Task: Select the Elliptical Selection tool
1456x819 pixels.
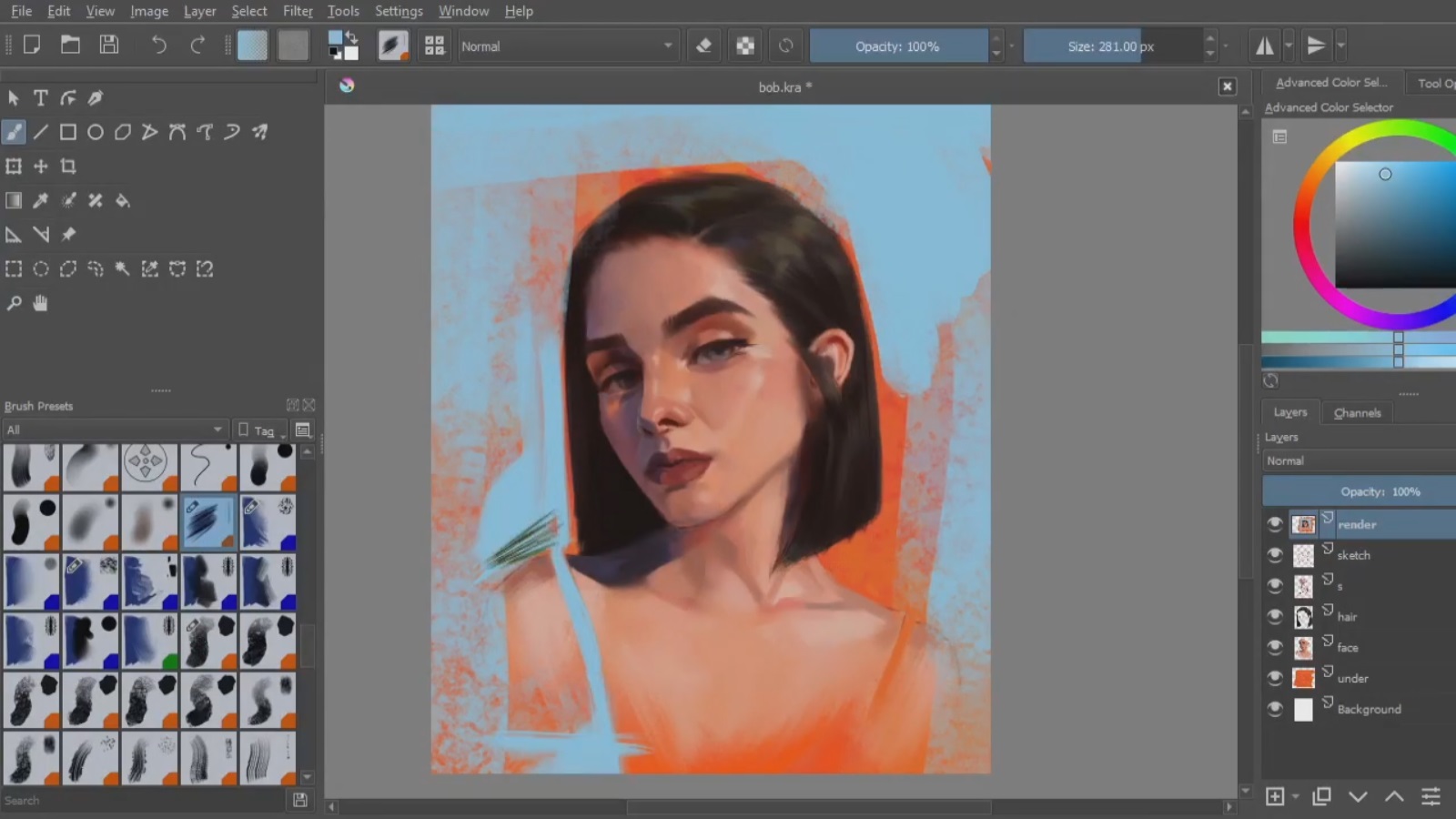Action: coord(41,268)
